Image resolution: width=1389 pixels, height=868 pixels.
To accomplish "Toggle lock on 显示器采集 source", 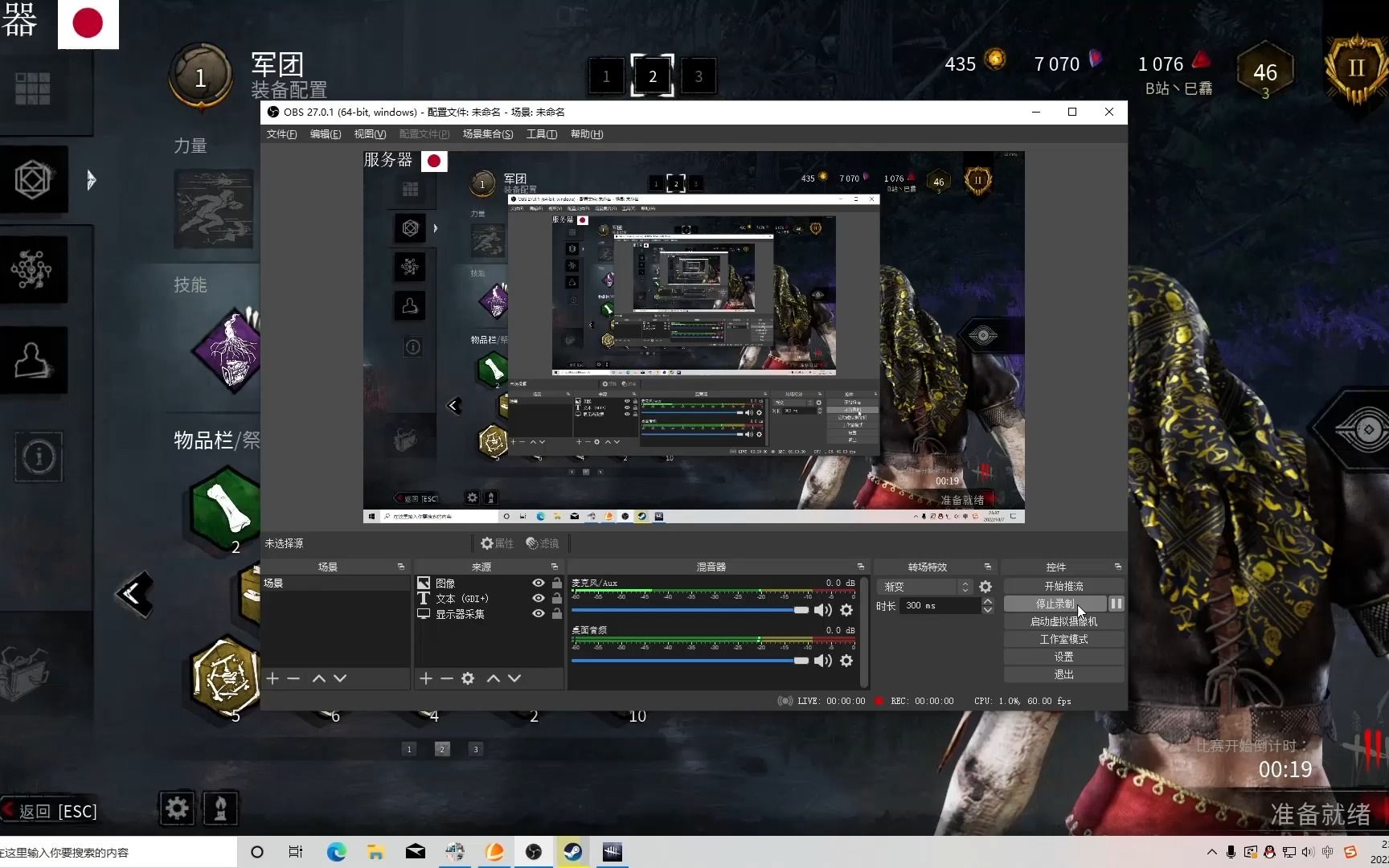I will pyautogui.click(x=556, y=614).
